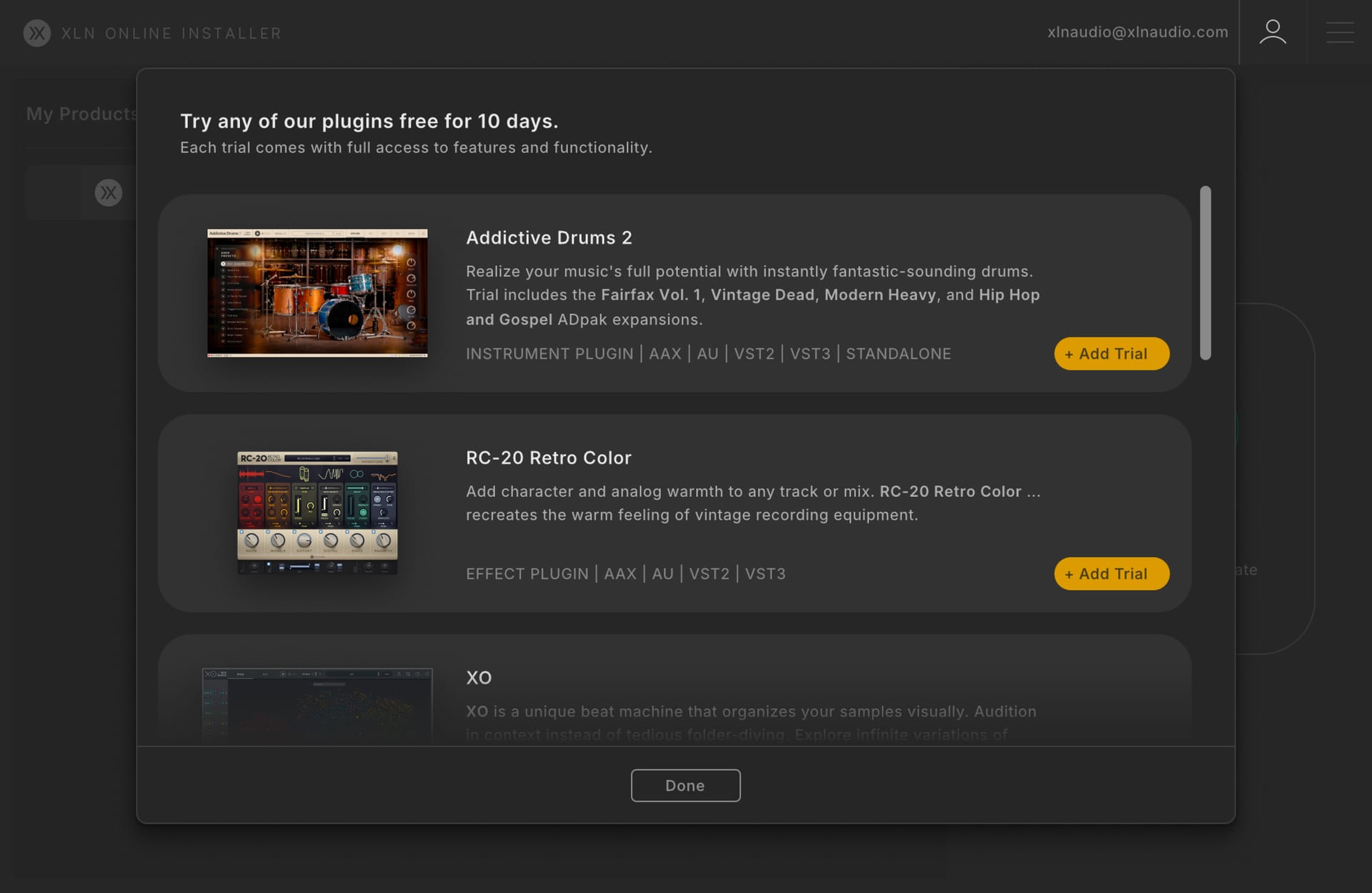The height and width of the screenshot is (893, 1372).
Task: Click 'INSTRUMENT PLUGIN | AAX | AU' format line
Action: (708, 353)
